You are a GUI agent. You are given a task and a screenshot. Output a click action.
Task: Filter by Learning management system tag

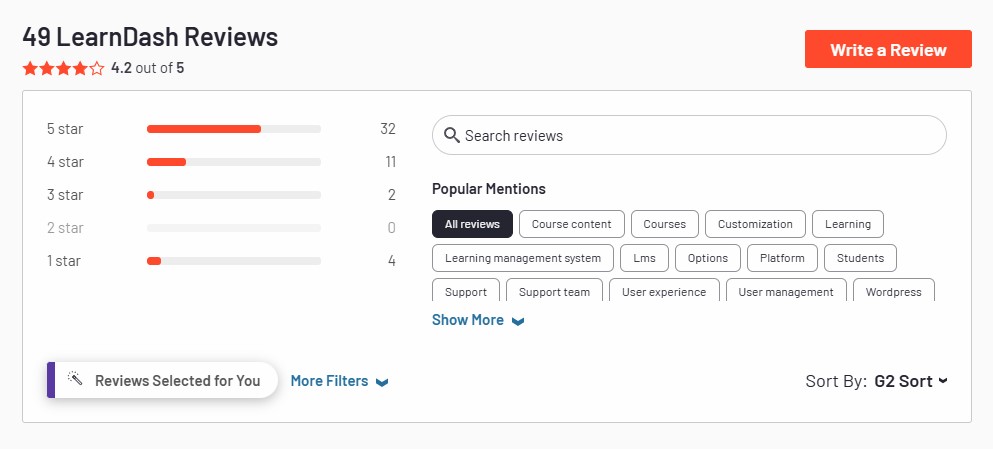522,258
